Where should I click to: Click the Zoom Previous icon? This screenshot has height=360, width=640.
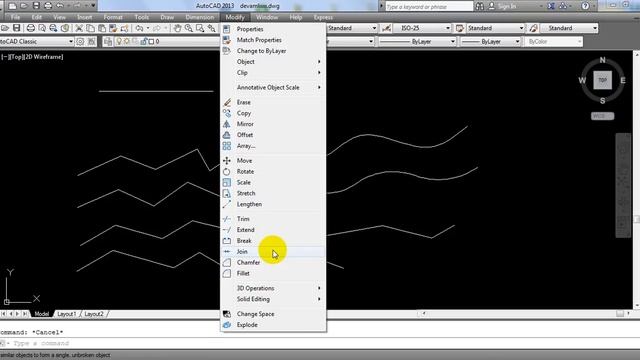[x=211, y=28]
